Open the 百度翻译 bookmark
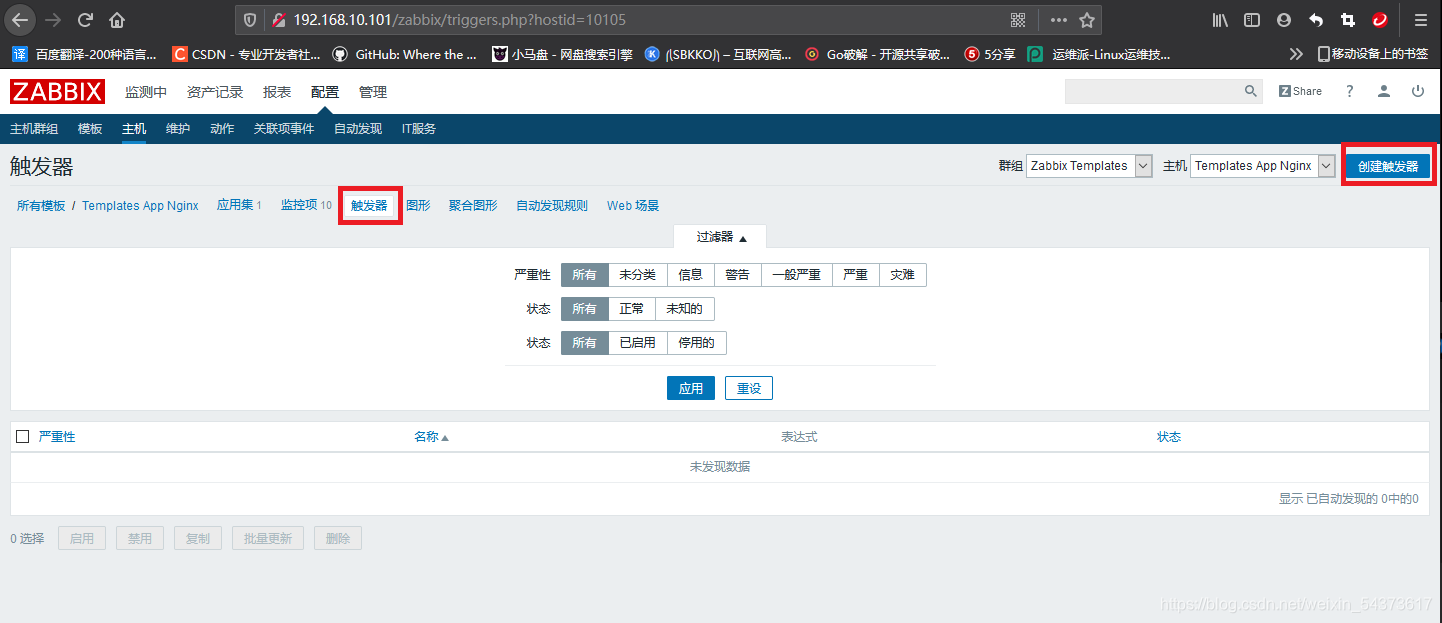1442x623 pixels. [x=84, y=54]
